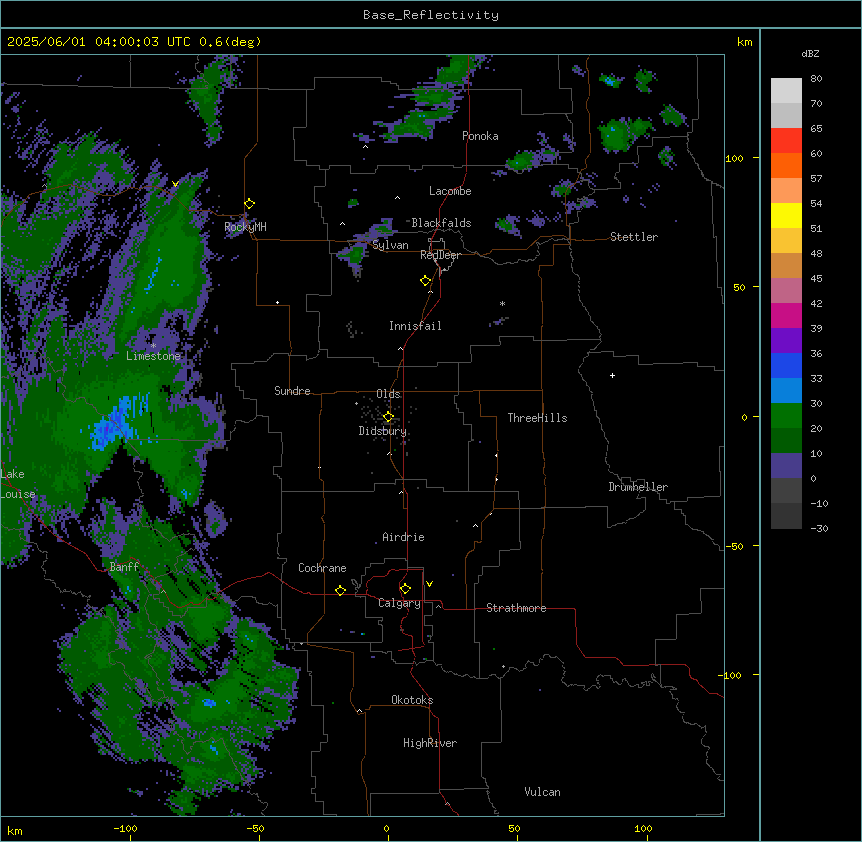The width and height of the screenshot is (862, 842).
Task: Click the Cochrane town label
Action: [x=322, y=568]
